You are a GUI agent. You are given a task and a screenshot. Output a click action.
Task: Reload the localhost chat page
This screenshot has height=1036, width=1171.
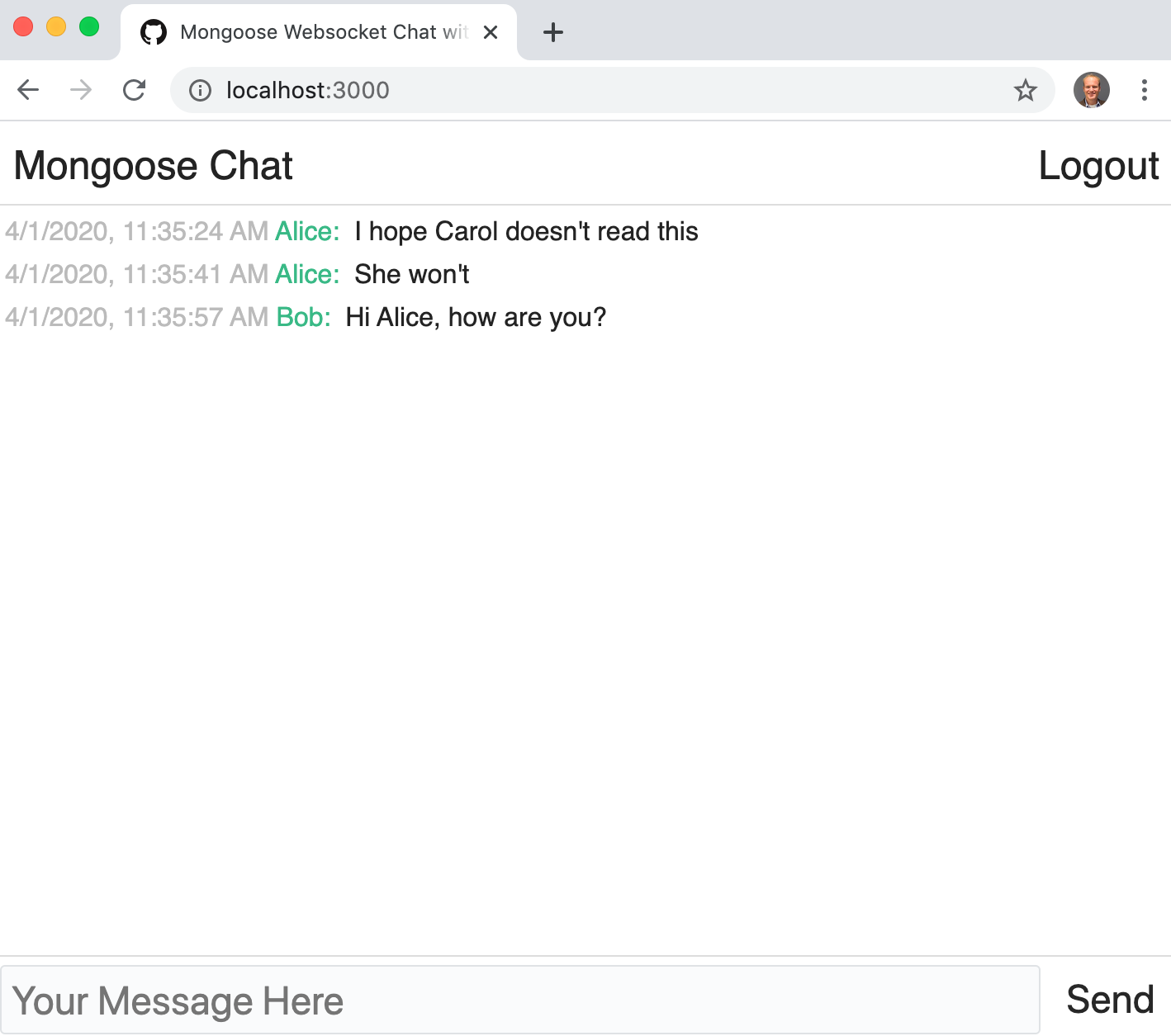pyautogui.click(x=134, y=90)
